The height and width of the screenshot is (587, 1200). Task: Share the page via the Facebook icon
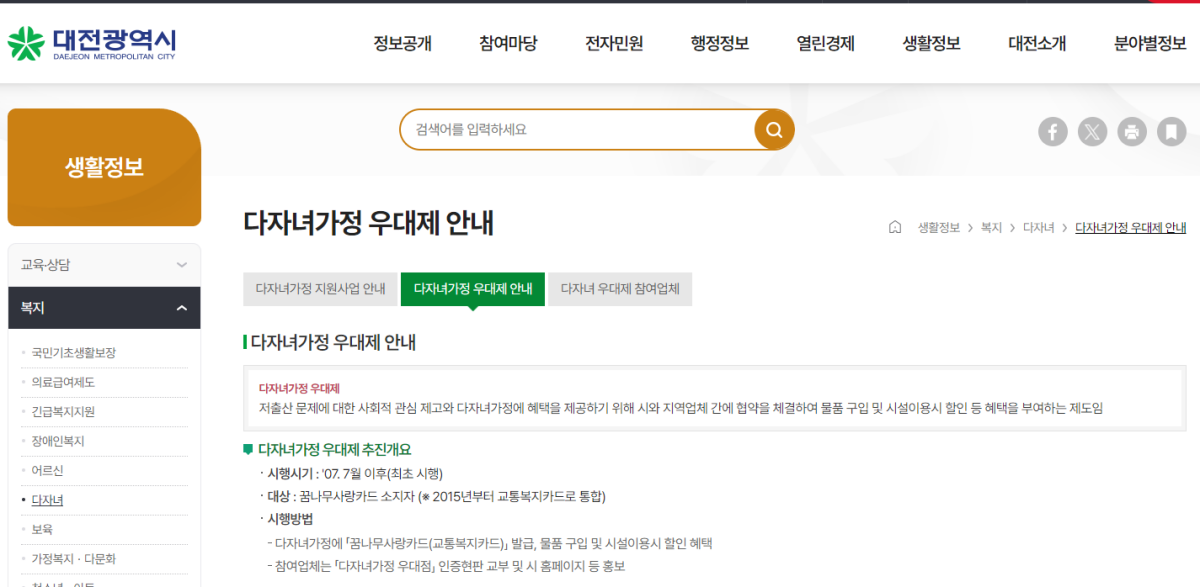tap(1052, 131)
